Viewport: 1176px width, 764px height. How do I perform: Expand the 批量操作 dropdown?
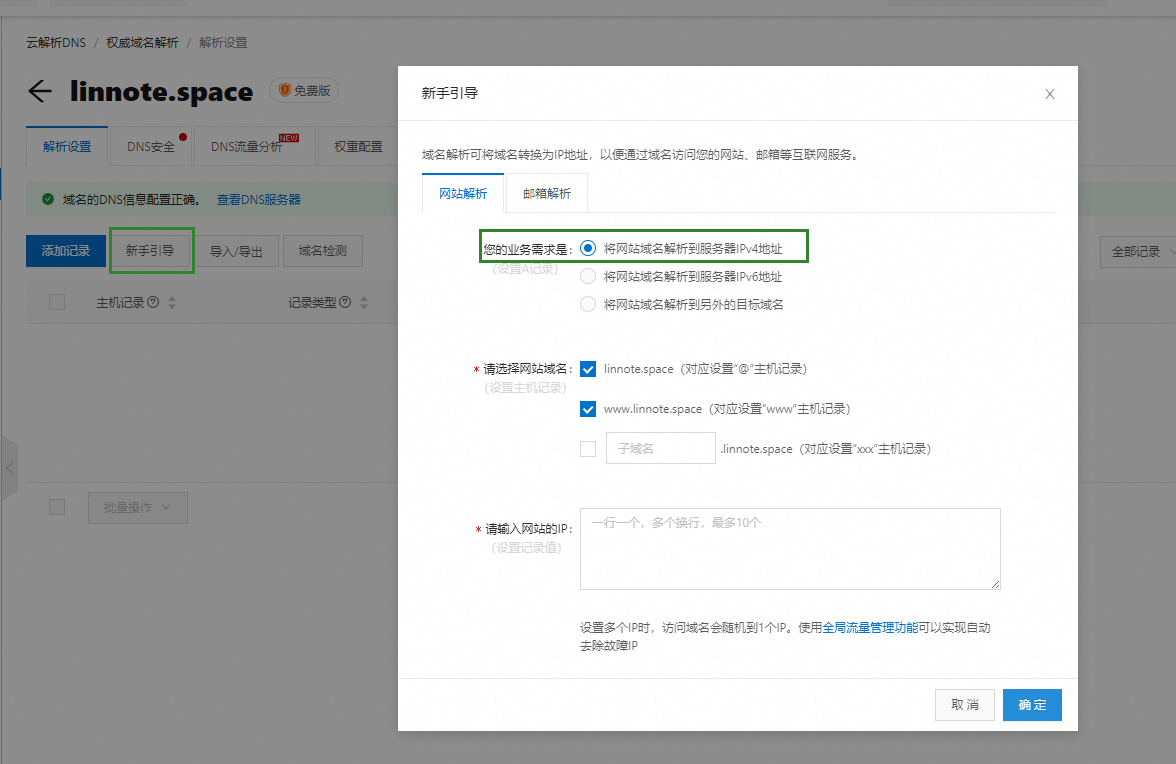coord(137,507)
